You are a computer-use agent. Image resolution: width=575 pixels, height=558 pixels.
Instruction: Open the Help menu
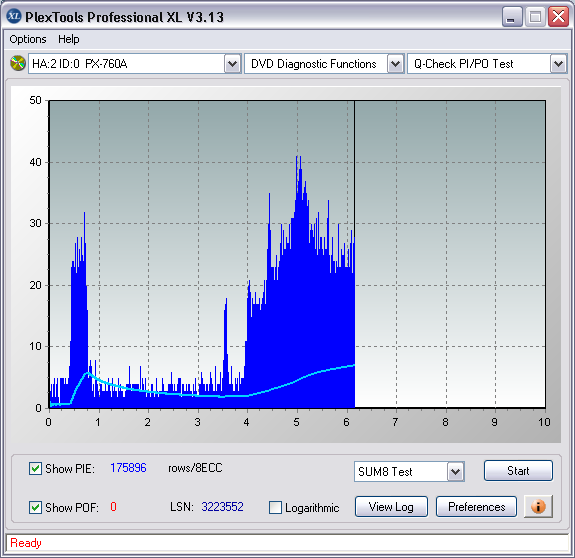[69, 39]
